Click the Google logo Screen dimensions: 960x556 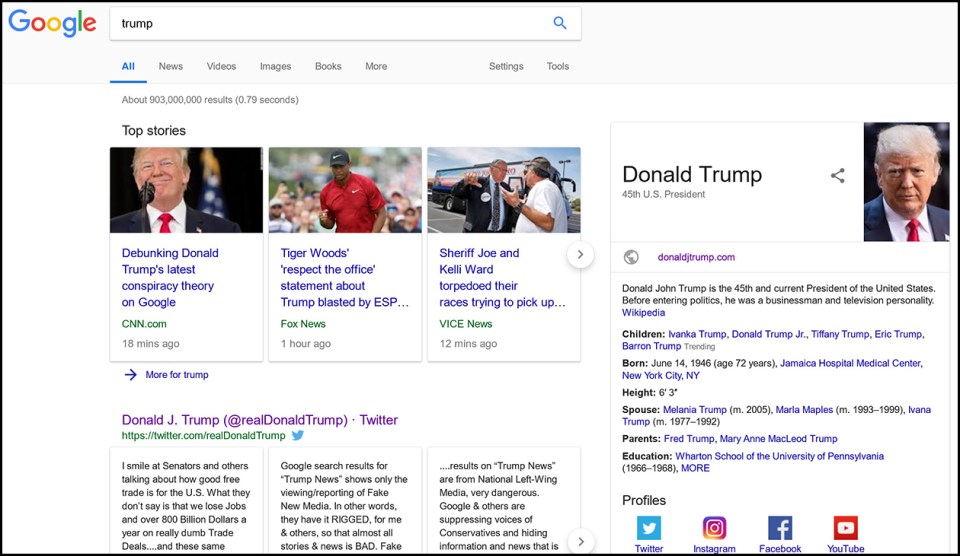[x=52, y=24]
